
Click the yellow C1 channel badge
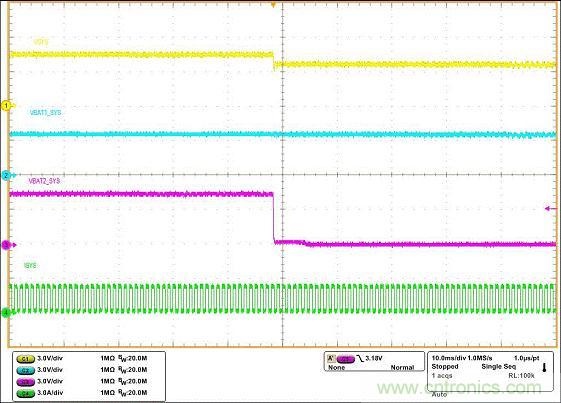pyautogui.click(x=26, y=358)
